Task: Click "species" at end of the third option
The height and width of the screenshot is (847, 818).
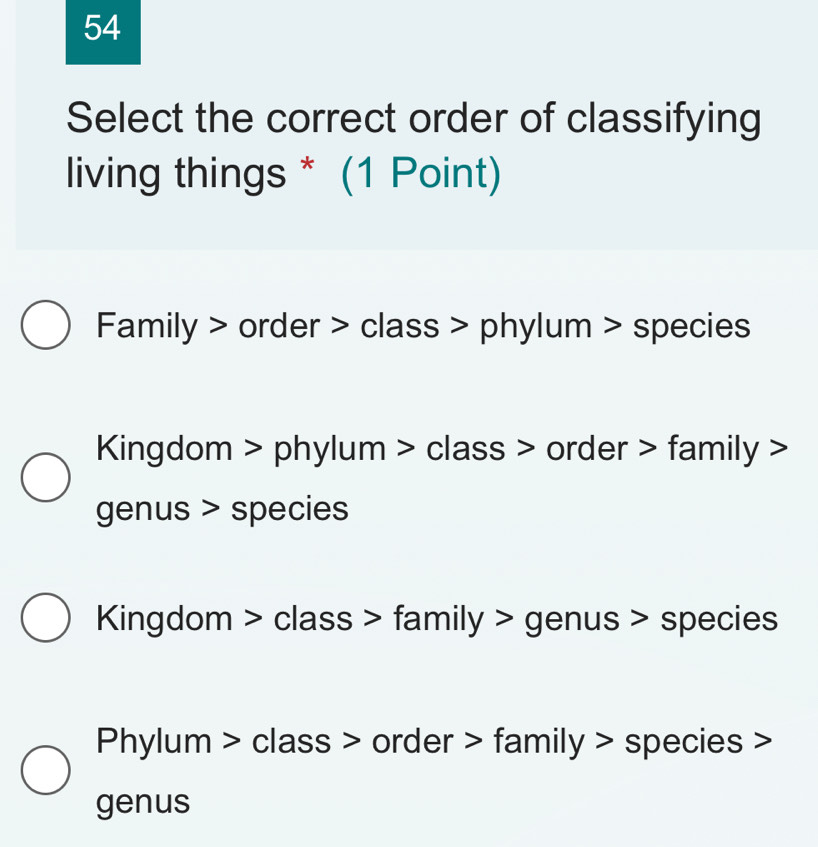Action: point(718,620)
